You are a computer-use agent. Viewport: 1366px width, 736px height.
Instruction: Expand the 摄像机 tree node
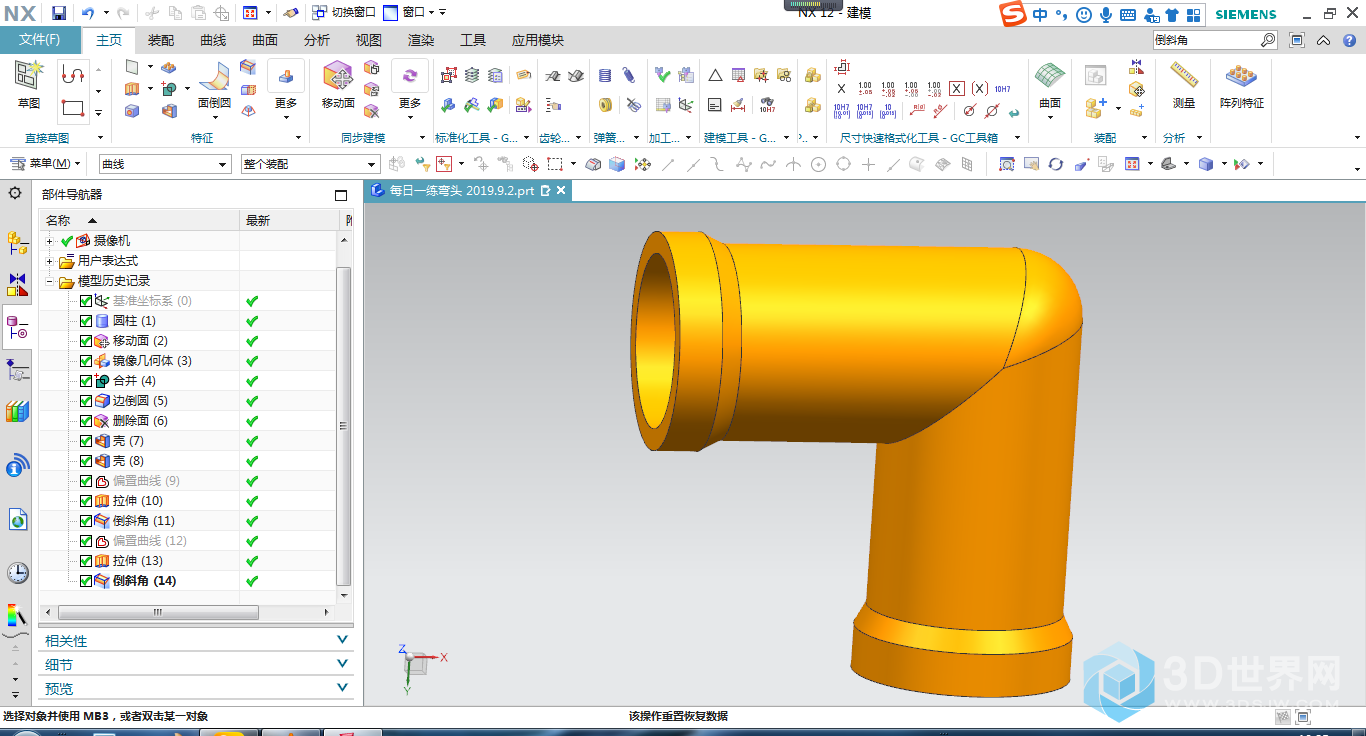coord(50,241)
